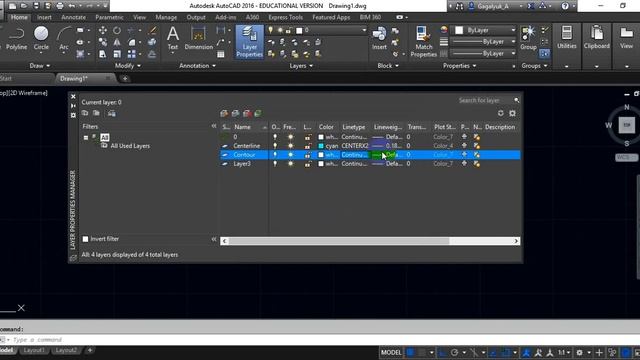Click the white color swatch of Layer3
Screen dimensions: 640x360
321,164
